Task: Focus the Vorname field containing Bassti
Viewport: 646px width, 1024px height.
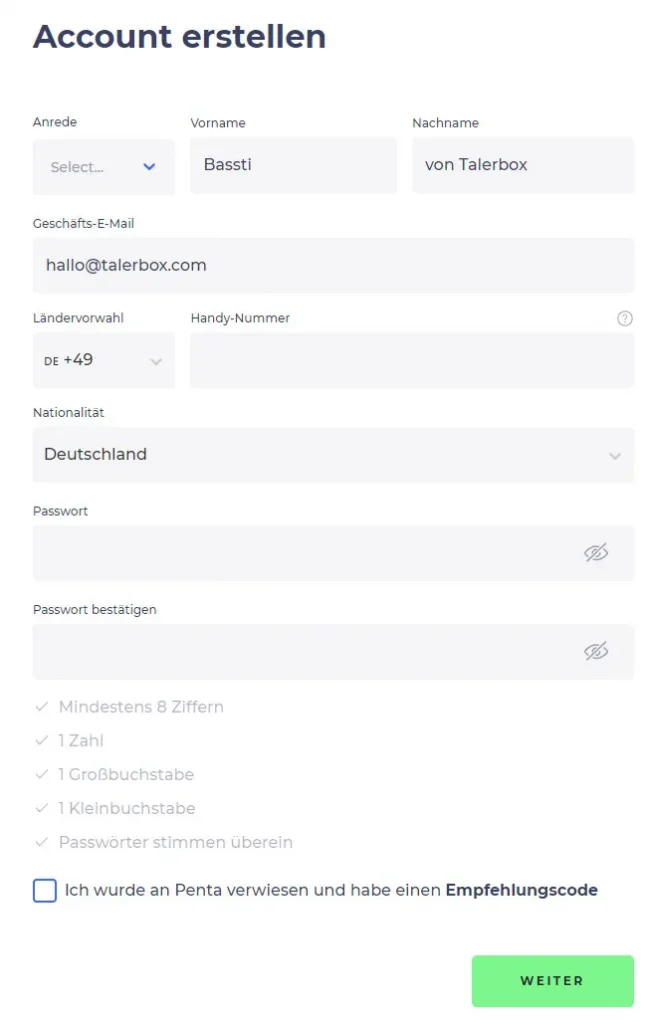Action: click(x=293, y=165)
